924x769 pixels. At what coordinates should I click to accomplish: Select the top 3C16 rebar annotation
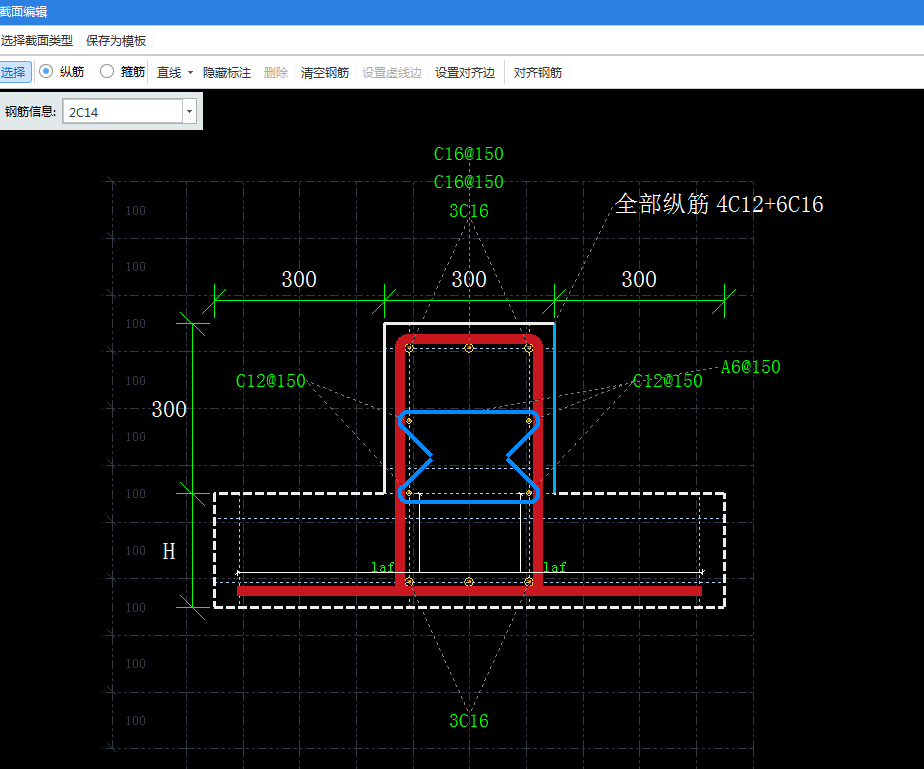[469, 211]
